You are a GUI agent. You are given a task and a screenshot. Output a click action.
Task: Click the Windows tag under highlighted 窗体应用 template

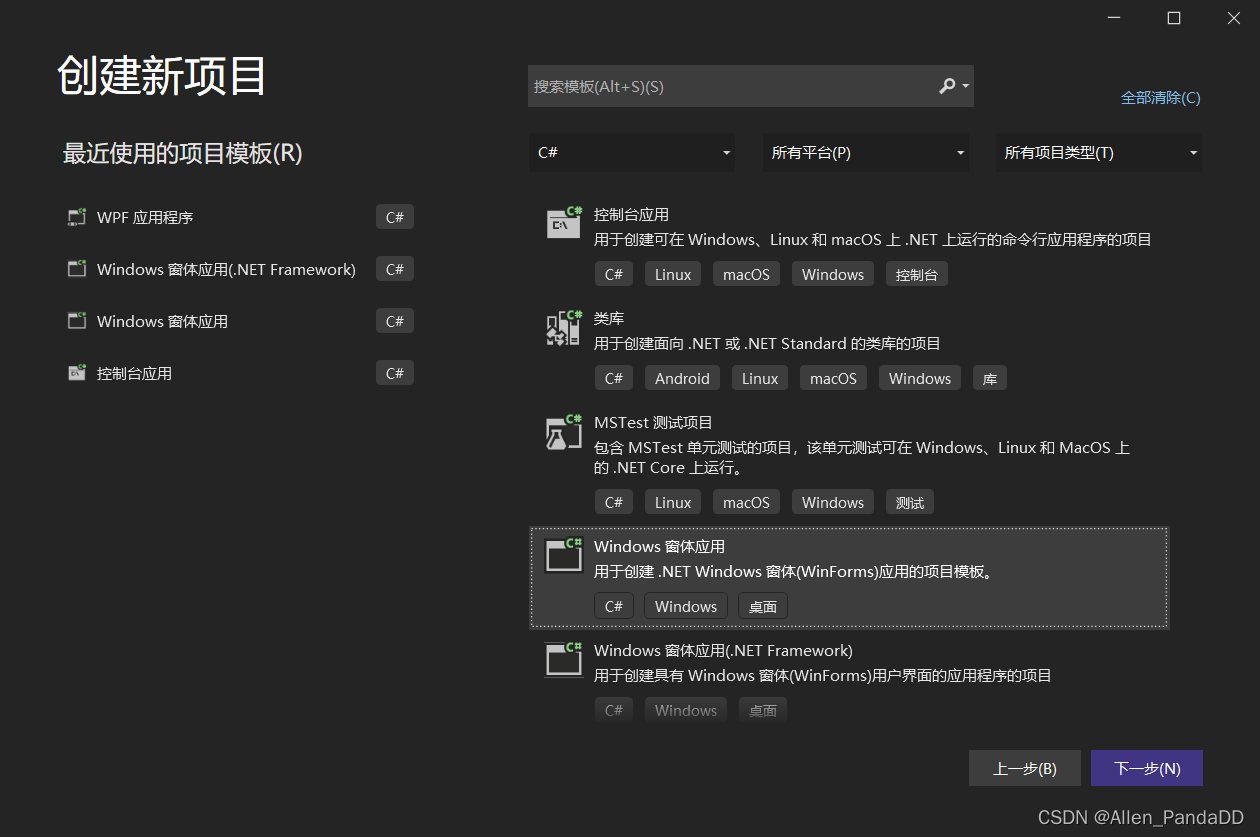click(686, 606)
